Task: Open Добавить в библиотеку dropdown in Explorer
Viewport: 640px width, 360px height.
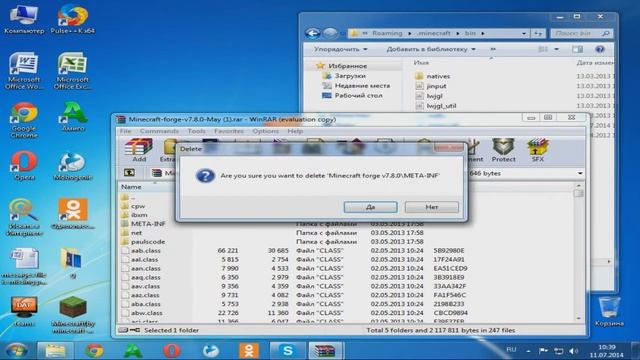Action: [x=431, y=49]
